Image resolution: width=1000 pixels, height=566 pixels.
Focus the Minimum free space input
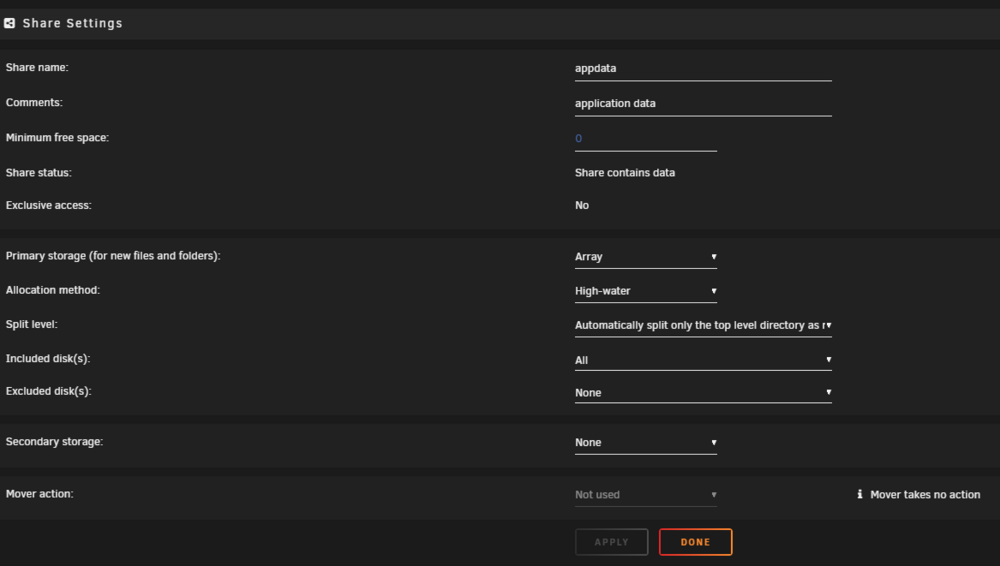[645, 138]
